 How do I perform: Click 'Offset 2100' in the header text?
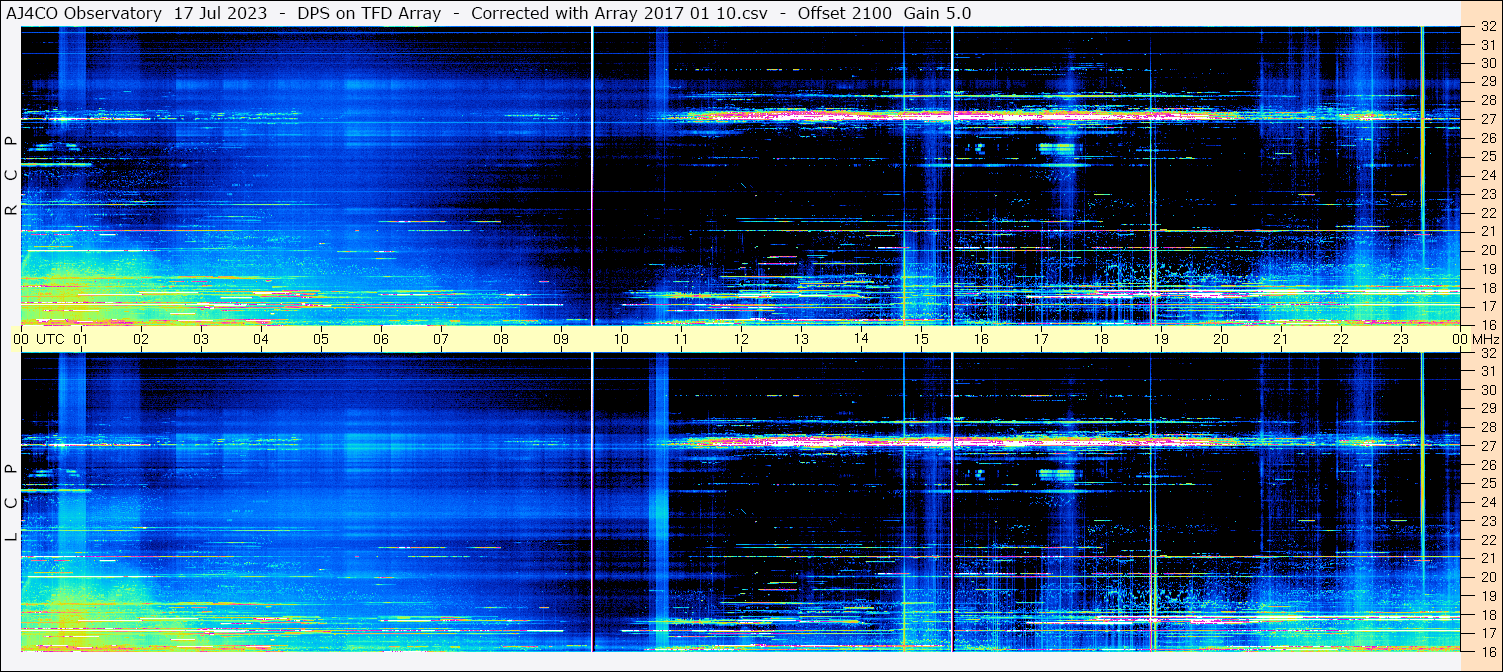pyautogui.click(x=850, y=13)
